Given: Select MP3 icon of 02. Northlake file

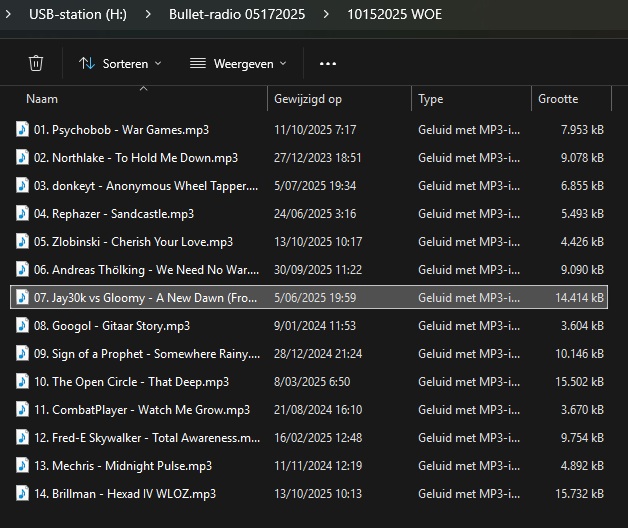Looking at the screenshot, I should tap(22, 157).
